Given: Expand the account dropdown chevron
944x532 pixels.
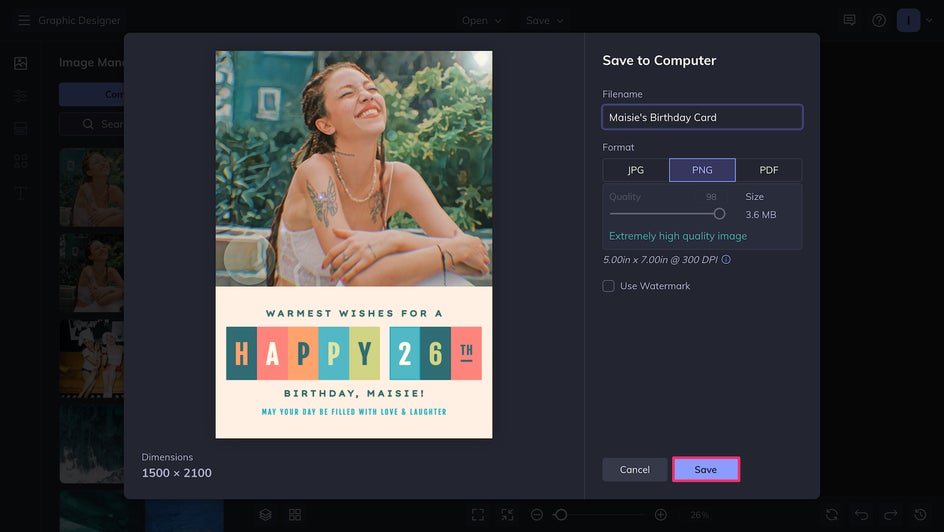Looking at the screenshot, I should (929, 20).
